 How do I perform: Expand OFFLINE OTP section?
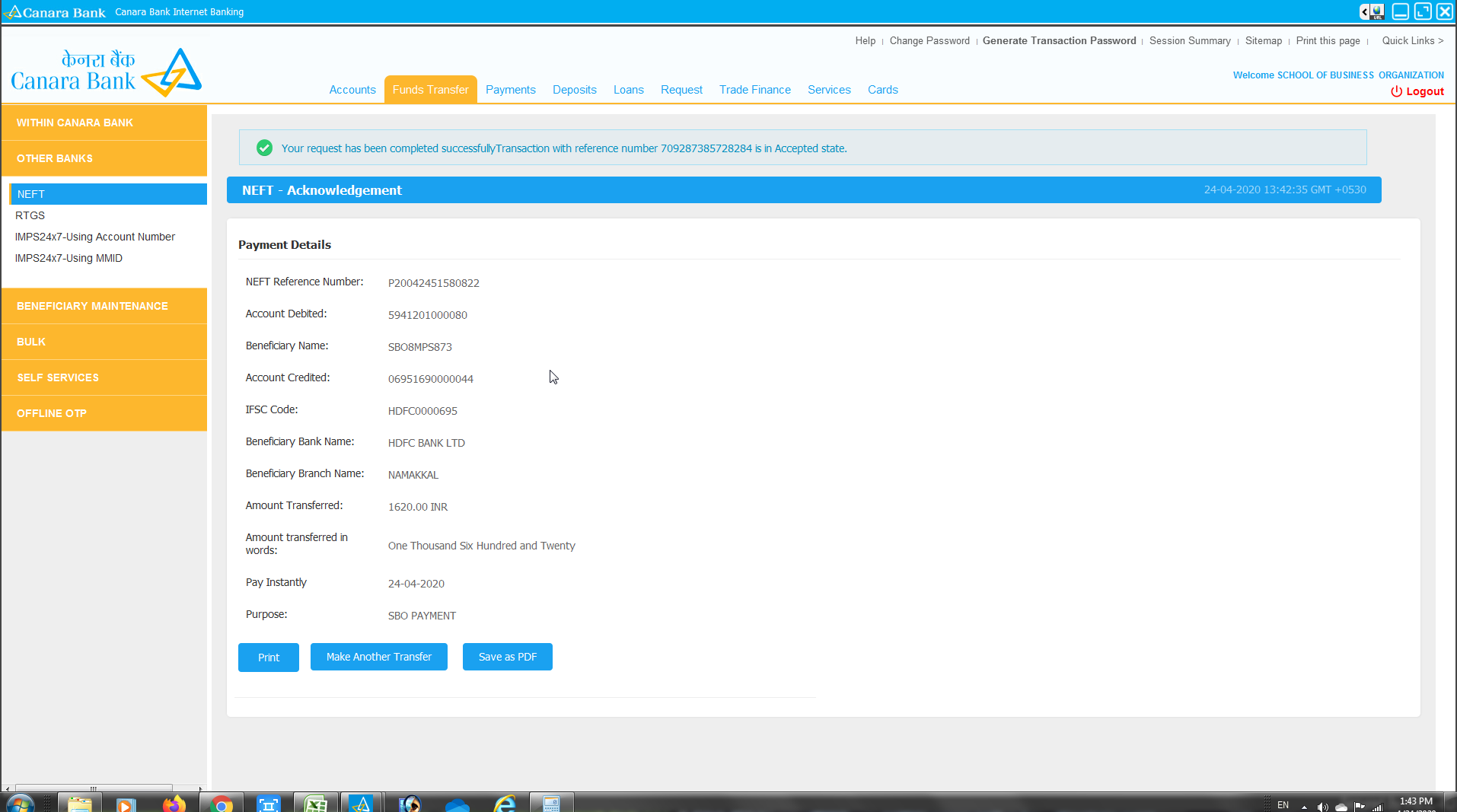click(104, 413)
